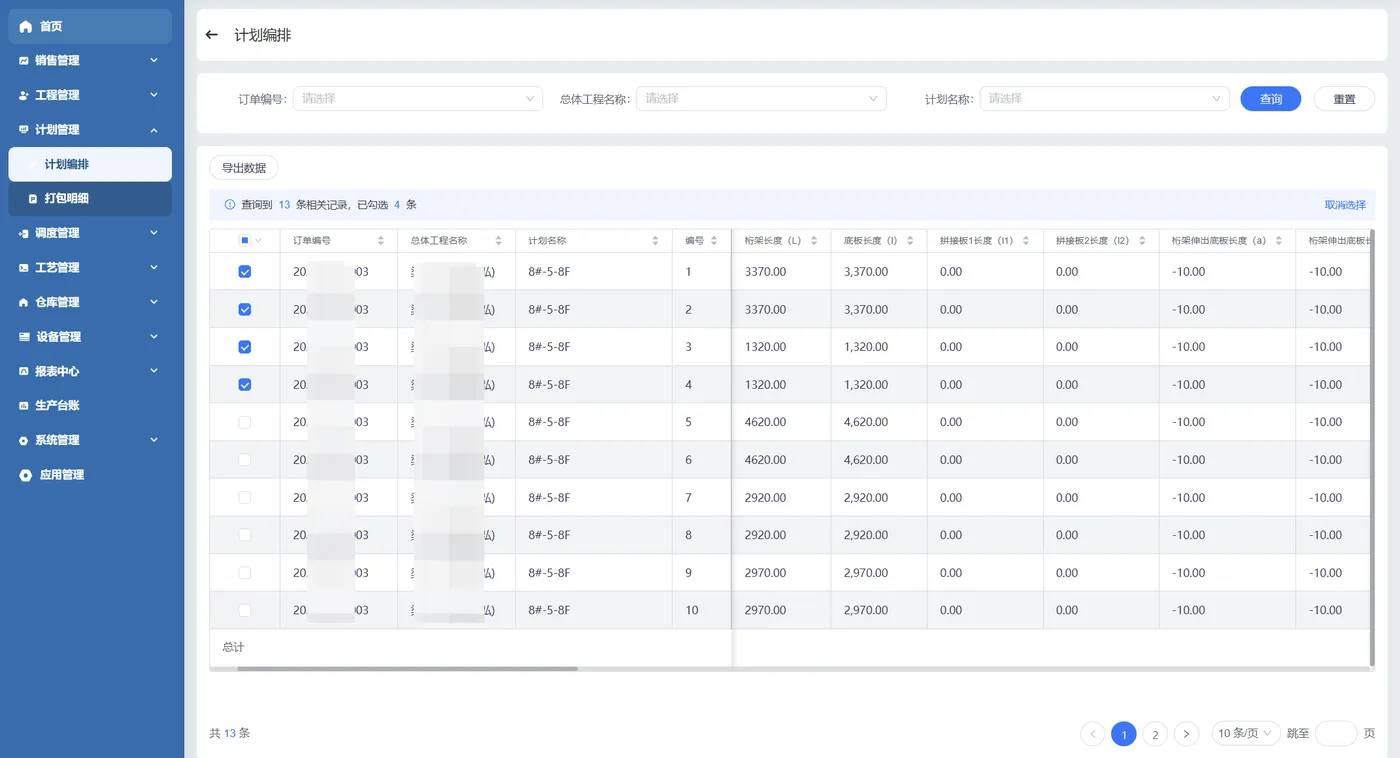Sort by 桁架长度（L） column sort icon

(814, 241)
